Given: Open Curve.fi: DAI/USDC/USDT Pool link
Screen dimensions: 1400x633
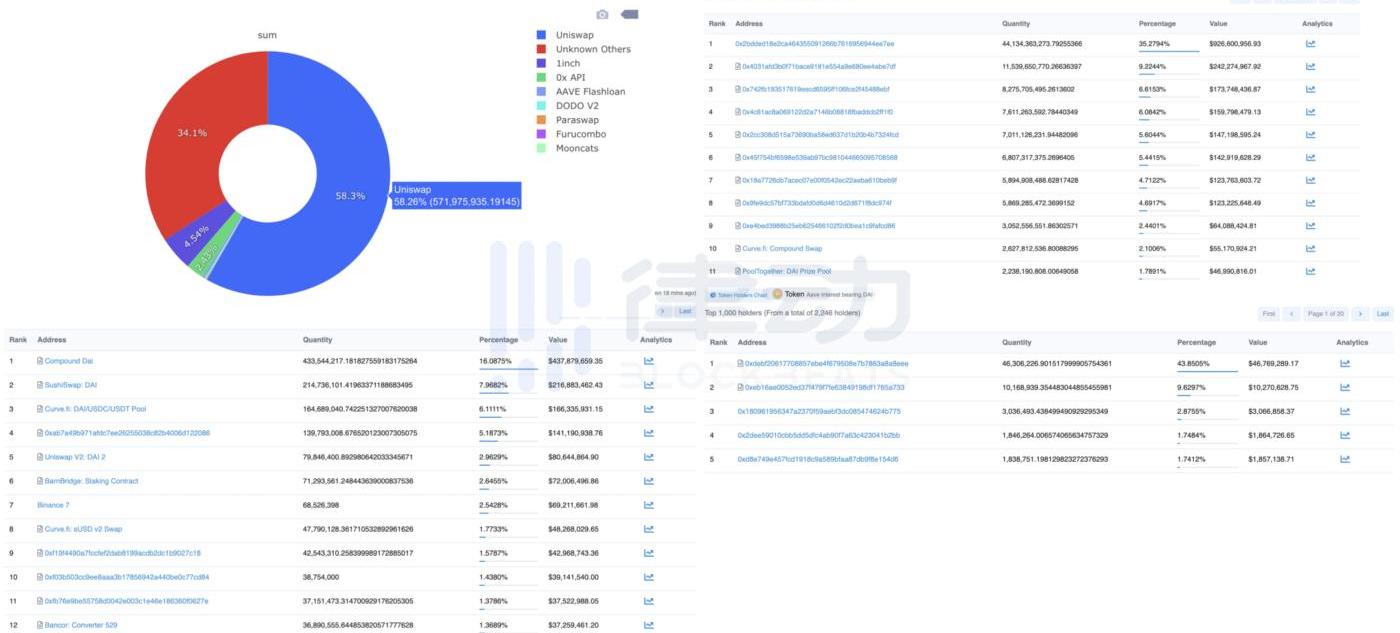Looking at the screenshot, I should pyautogui.click(x=95, y=409).
